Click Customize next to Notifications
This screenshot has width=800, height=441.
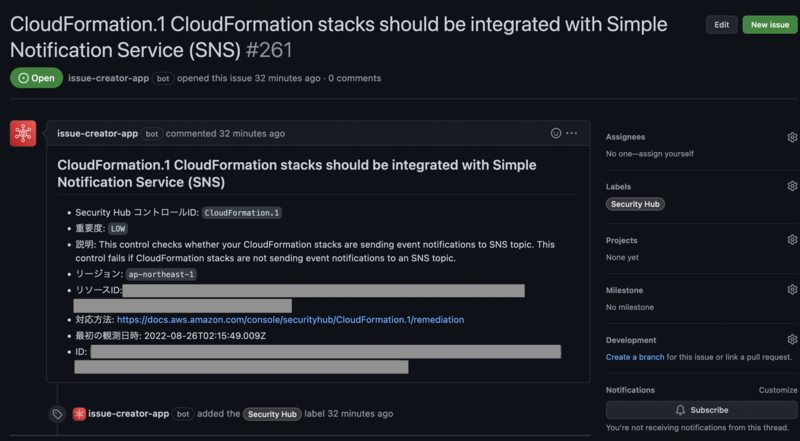click(x=778, y=390)
